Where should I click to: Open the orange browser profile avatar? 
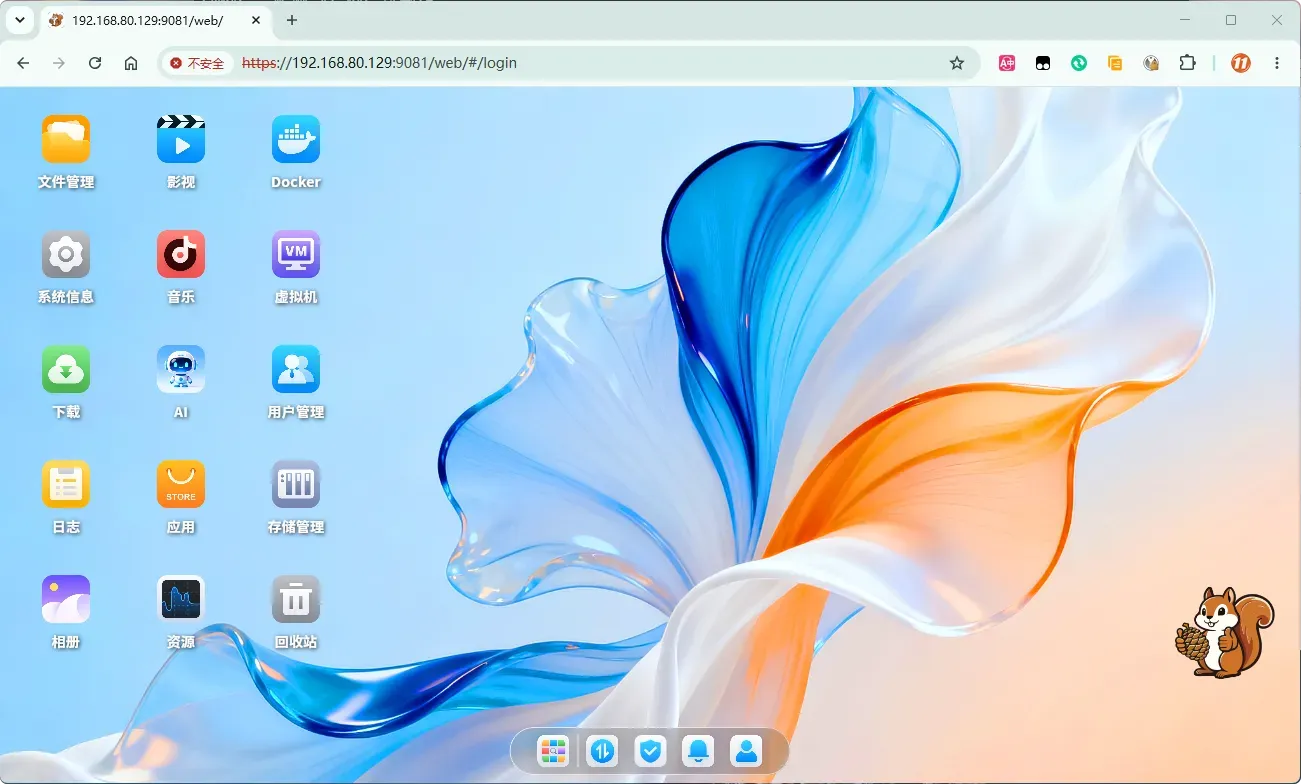click(1240, 63)
